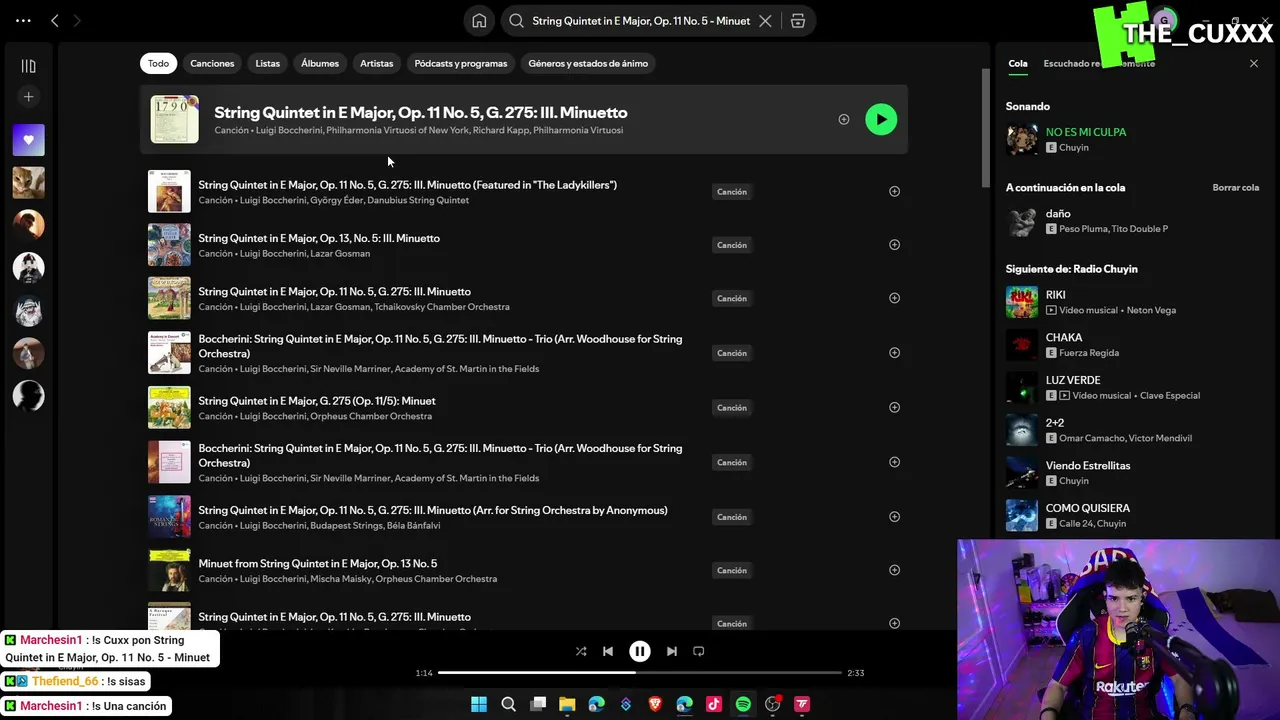1280x720 pixels.
Task: Filter results by Pódcasts y programas
Action: 461,63
